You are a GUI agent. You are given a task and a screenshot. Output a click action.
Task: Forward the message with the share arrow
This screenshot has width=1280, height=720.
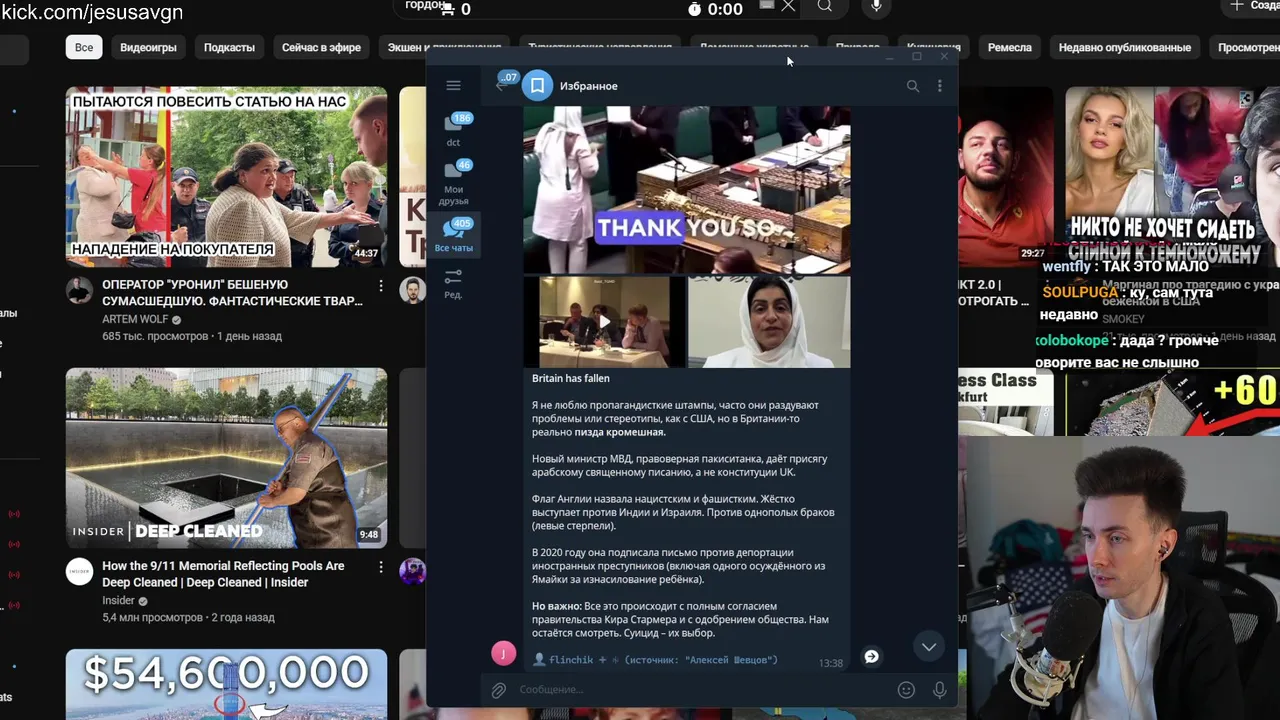click(871, 656)
